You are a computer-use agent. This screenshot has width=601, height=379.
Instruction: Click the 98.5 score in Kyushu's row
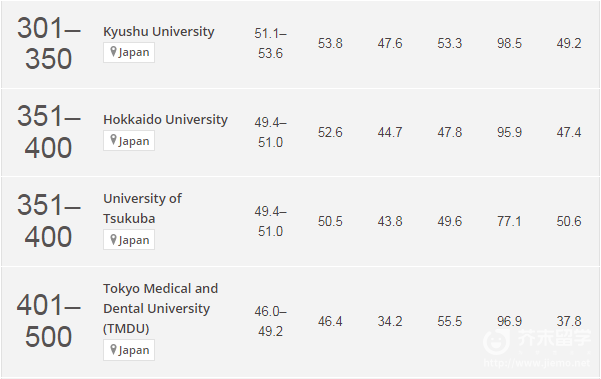pos(509,43)
